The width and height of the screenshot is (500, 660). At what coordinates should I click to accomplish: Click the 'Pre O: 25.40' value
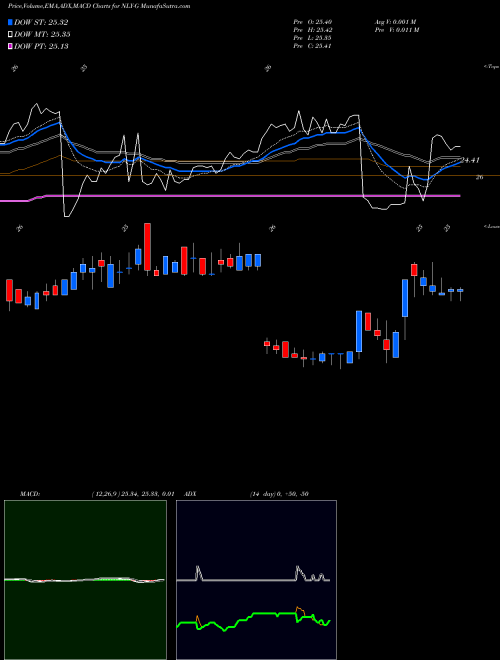tap(314, 21)
